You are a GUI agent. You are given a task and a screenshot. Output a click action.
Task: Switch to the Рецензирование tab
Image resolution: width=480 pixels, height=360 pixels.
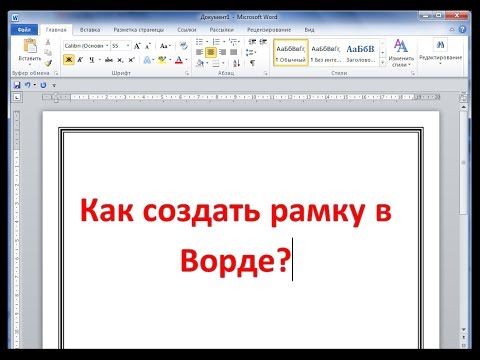coord(269,30)
